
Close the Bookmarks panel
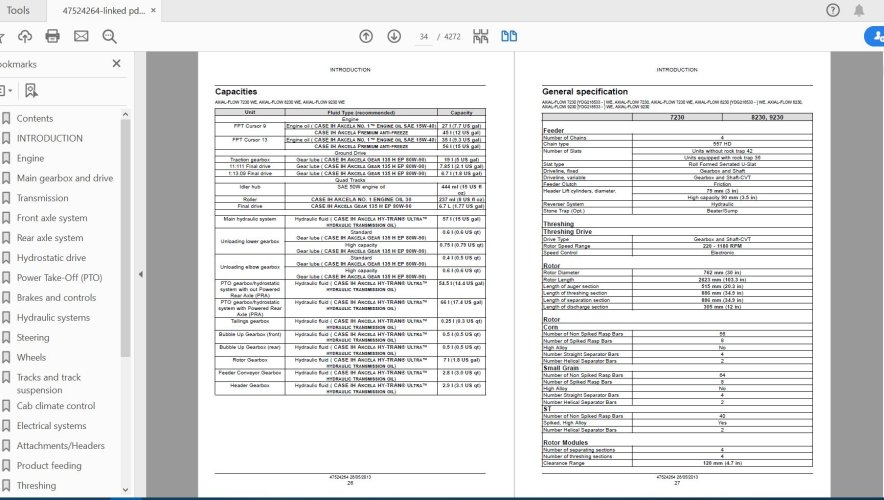click(x=117, y=64)
